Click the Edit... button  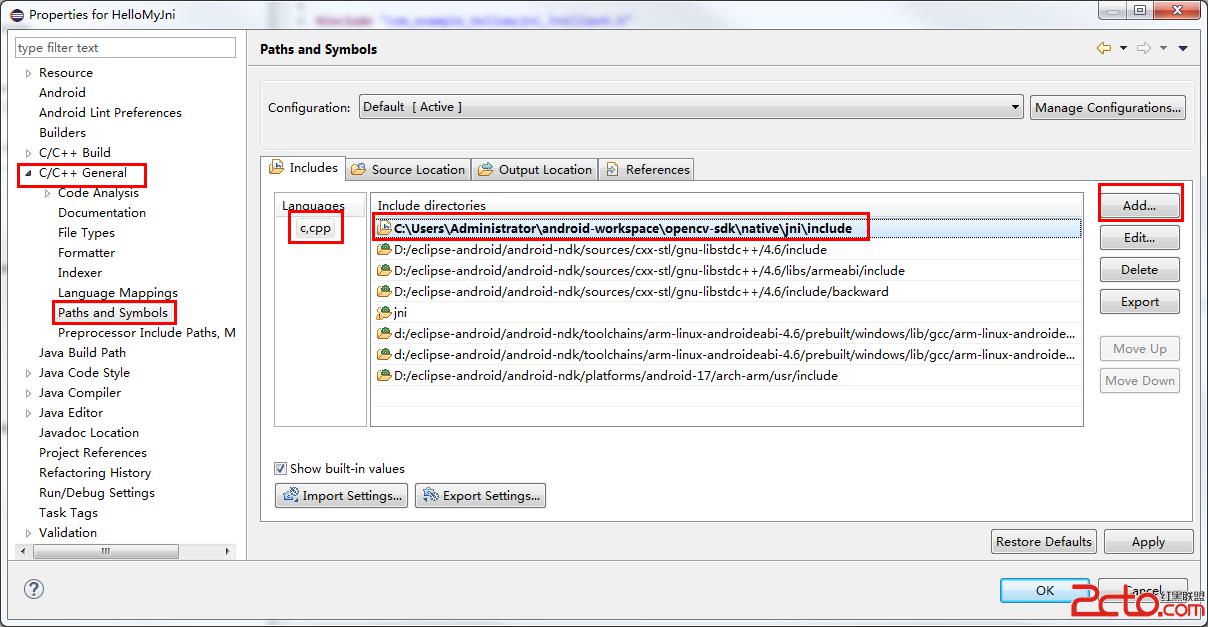pyautogui.click(x=1139, y=237)
